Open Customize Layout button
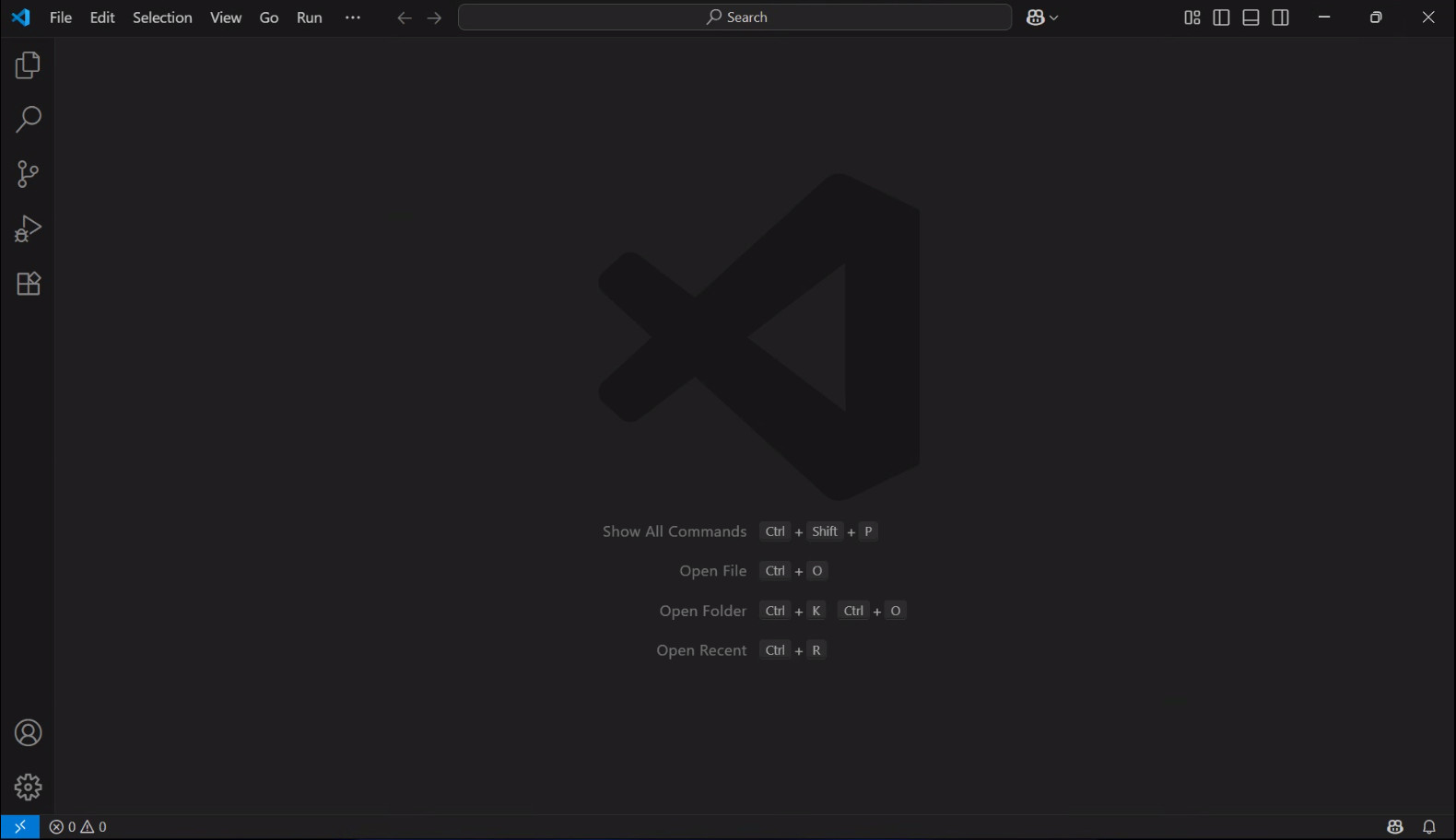 1192,17
